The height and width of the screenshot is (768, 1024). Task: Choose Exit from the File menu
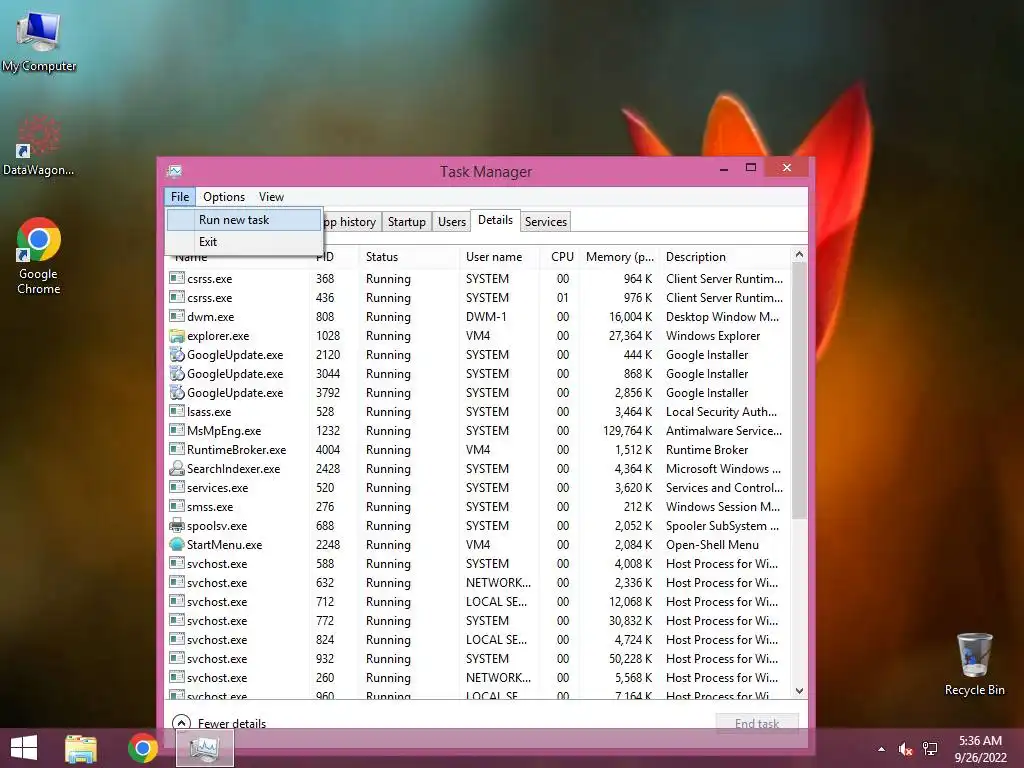pyautogui.click(x=244, y=242)
